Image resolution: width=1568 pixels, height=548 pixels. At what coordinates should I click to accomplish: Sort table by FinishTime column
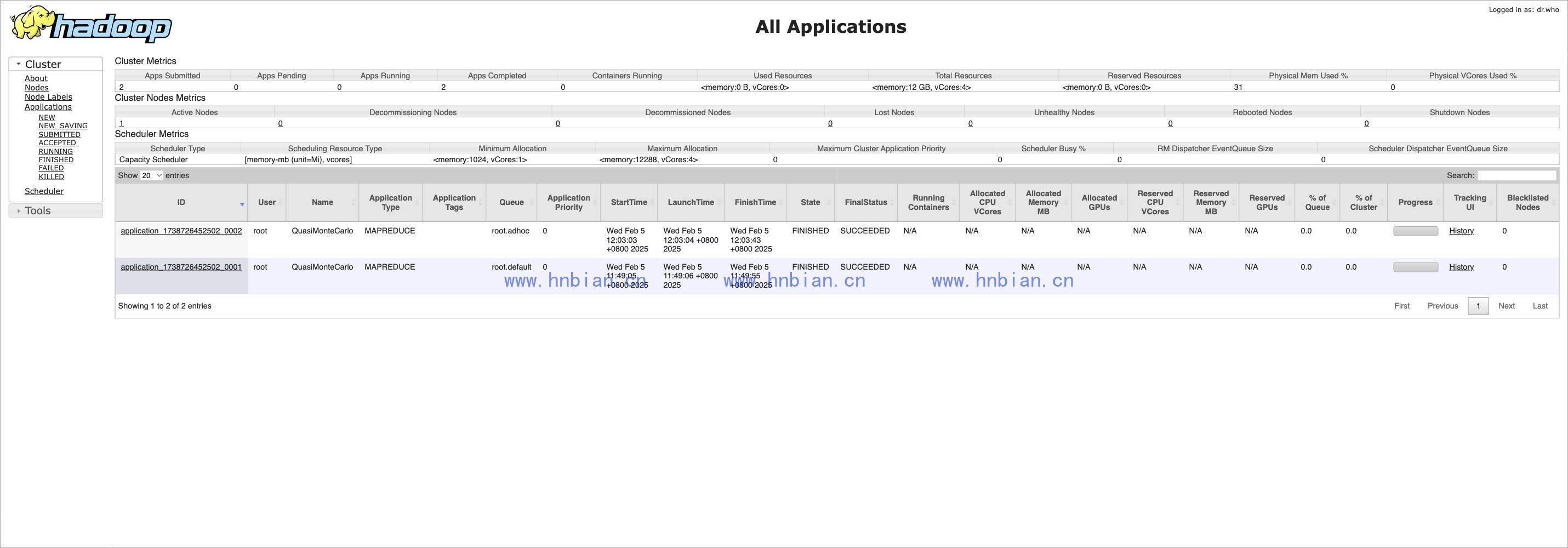point(755,202)
